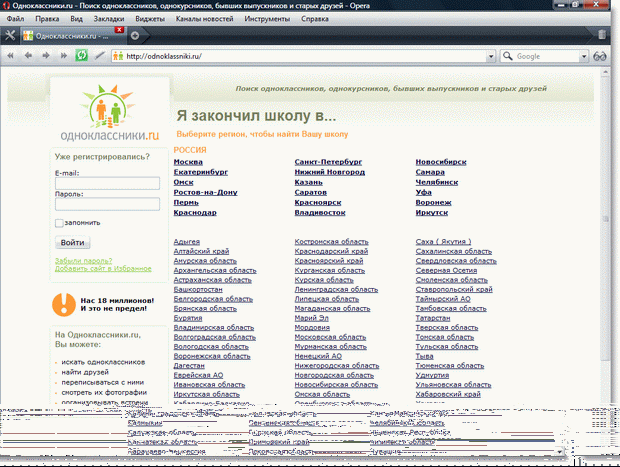Open the Забыли пароль? link
This screenshot has width=620, height=467.
click(x=83, y=261)
